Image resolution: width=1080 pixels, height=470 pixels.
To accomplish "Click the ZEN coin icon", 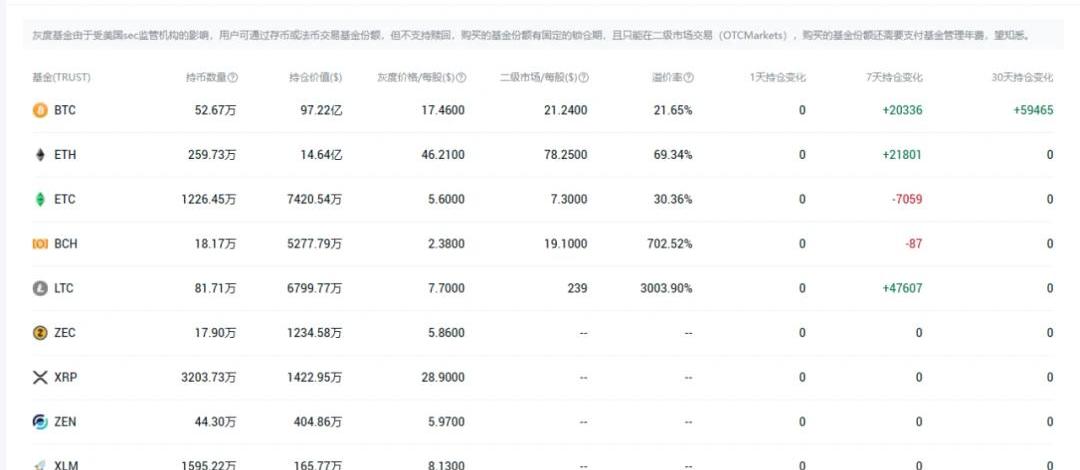I will coord(40,422).
